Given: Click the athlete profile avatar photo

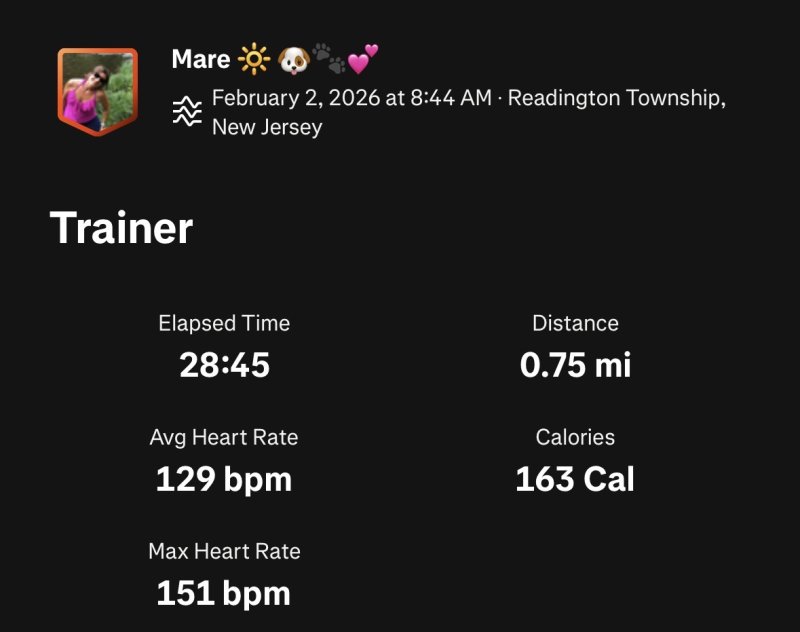Looking at the screenshot, I should 97,89.
